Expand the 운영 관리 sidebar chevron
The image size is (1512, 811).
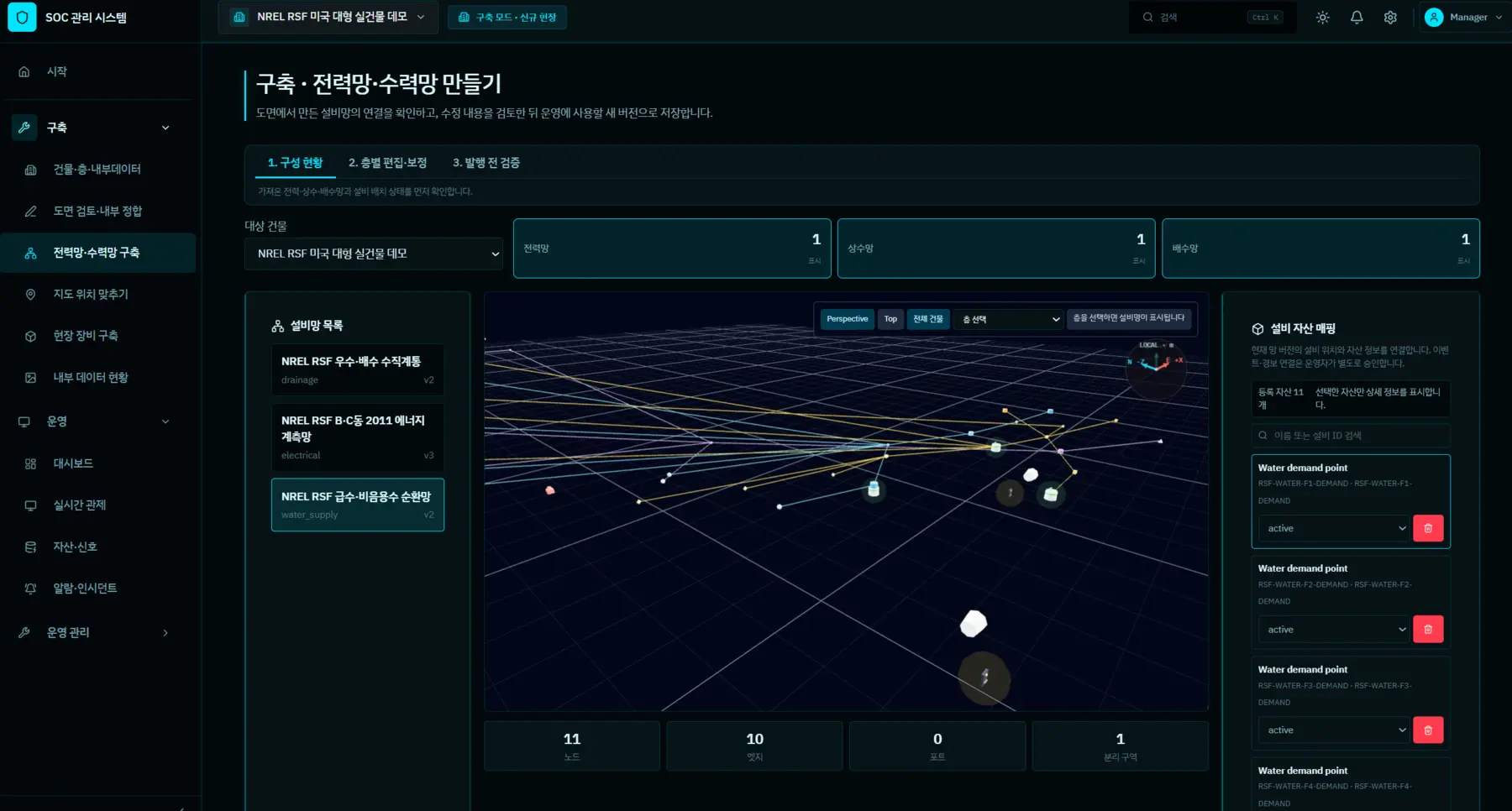tap(165, 633)
